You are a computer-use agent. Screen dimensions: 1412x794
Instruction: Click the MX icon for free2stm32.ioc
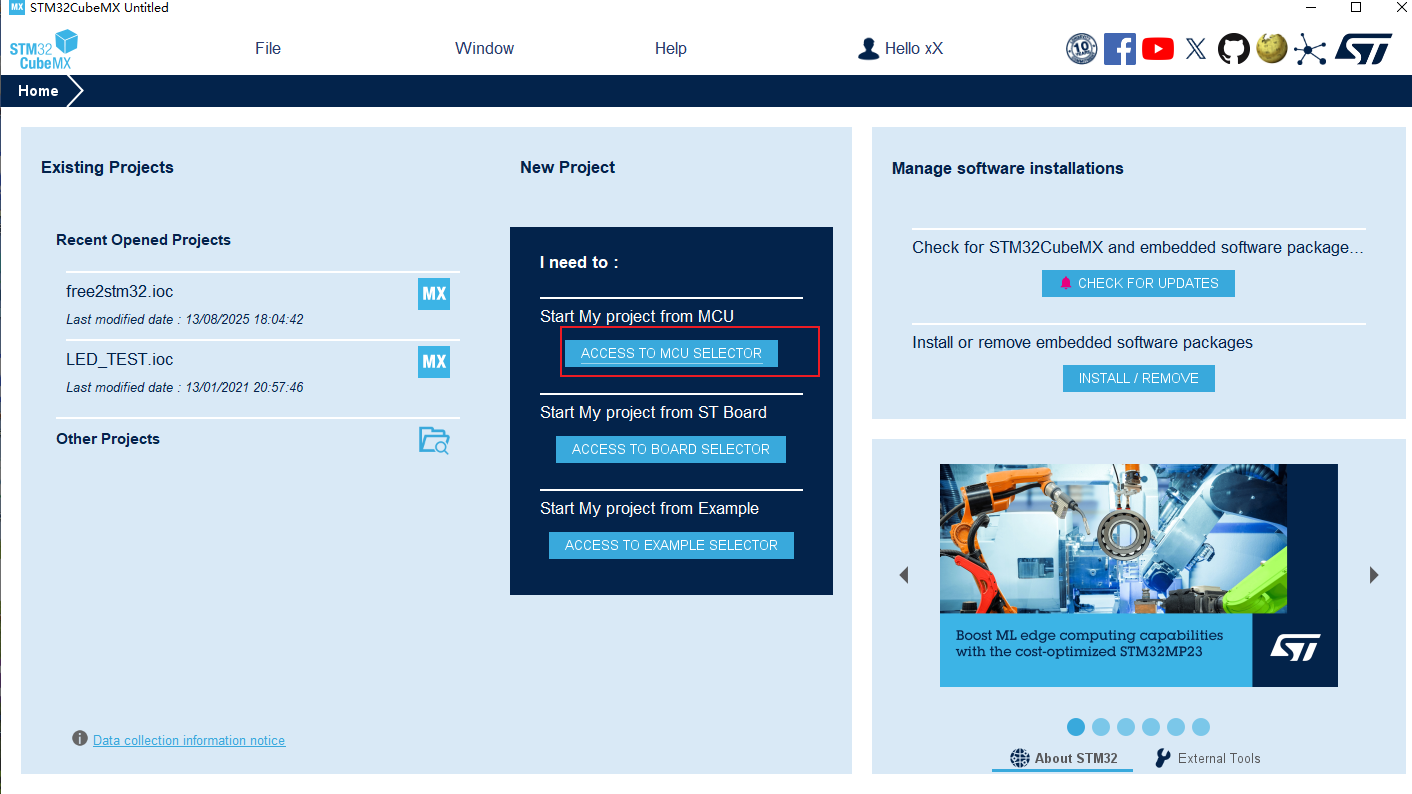434,294
